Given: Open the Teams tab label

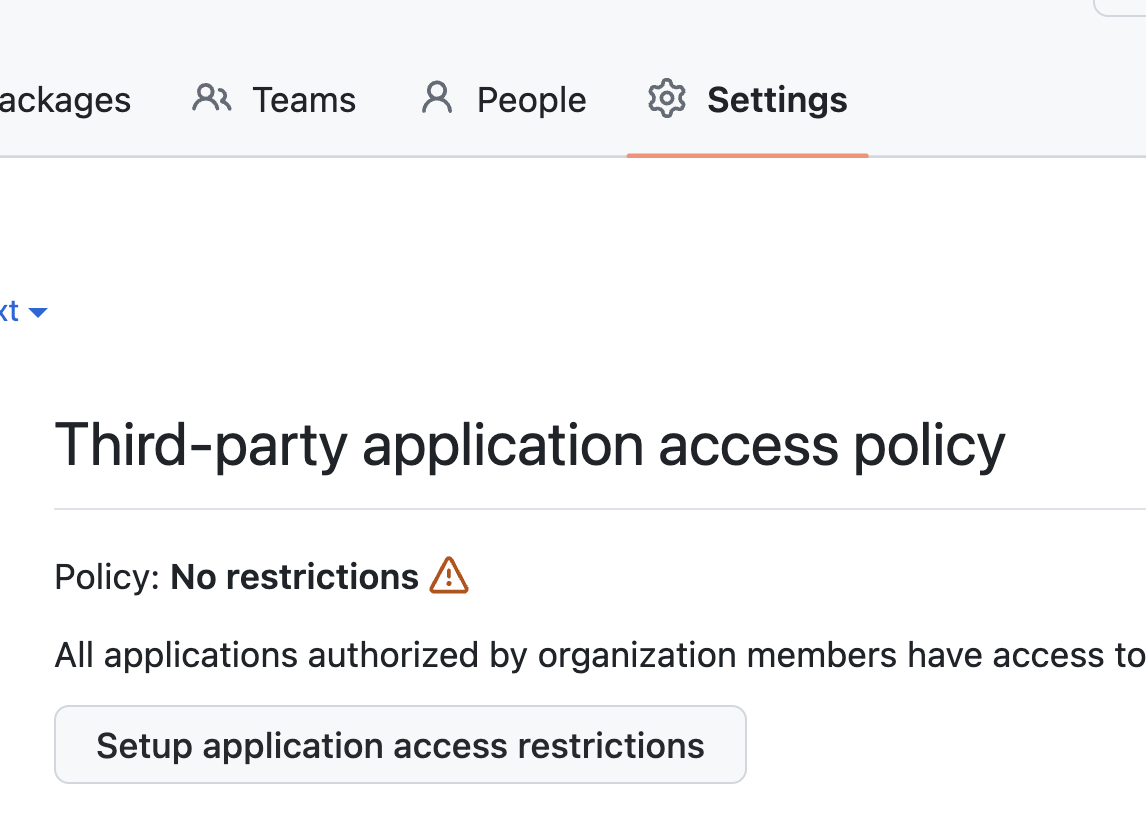Looking at the screenshot, I should point(304,100).
